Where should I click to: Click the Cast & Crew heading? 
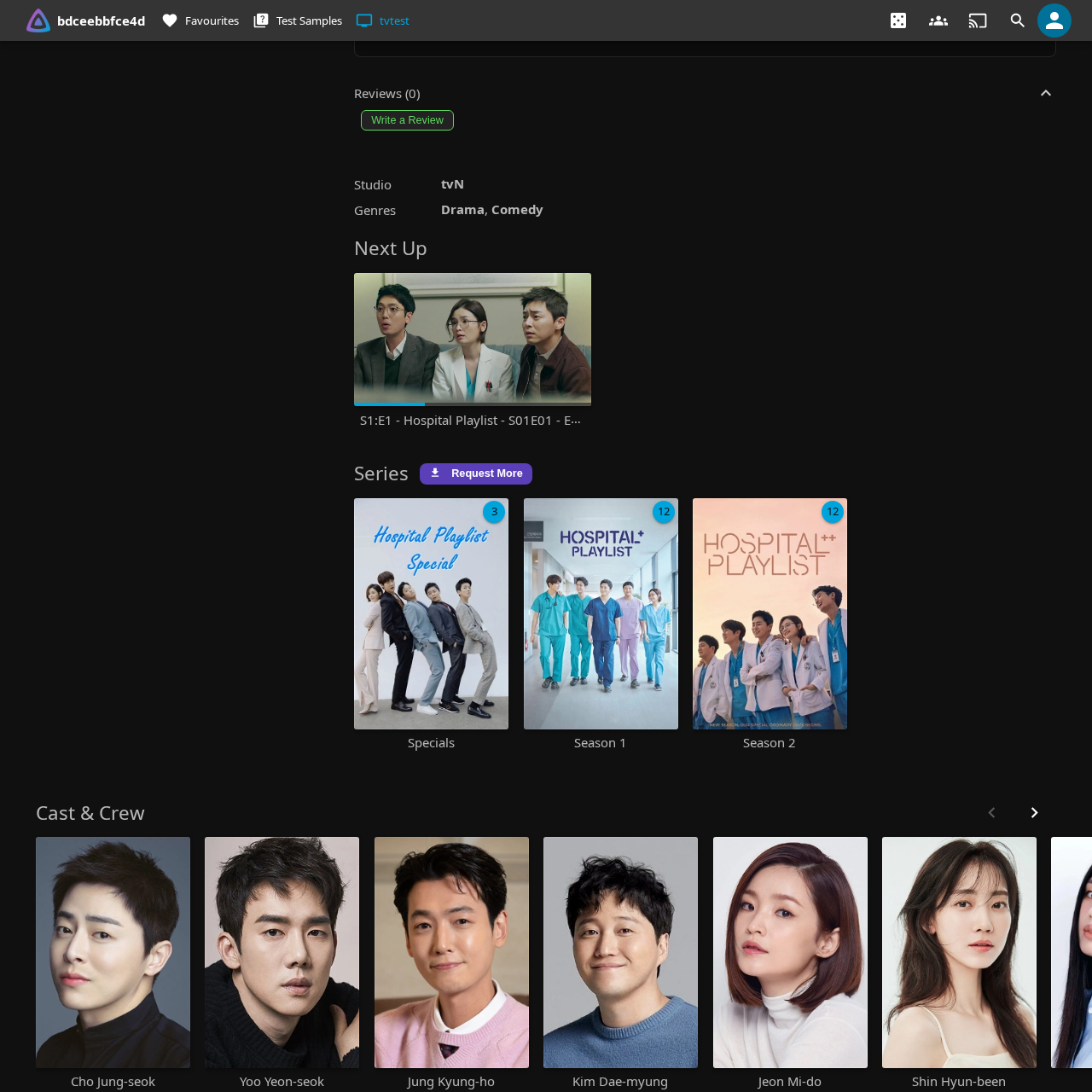point(90,813)
